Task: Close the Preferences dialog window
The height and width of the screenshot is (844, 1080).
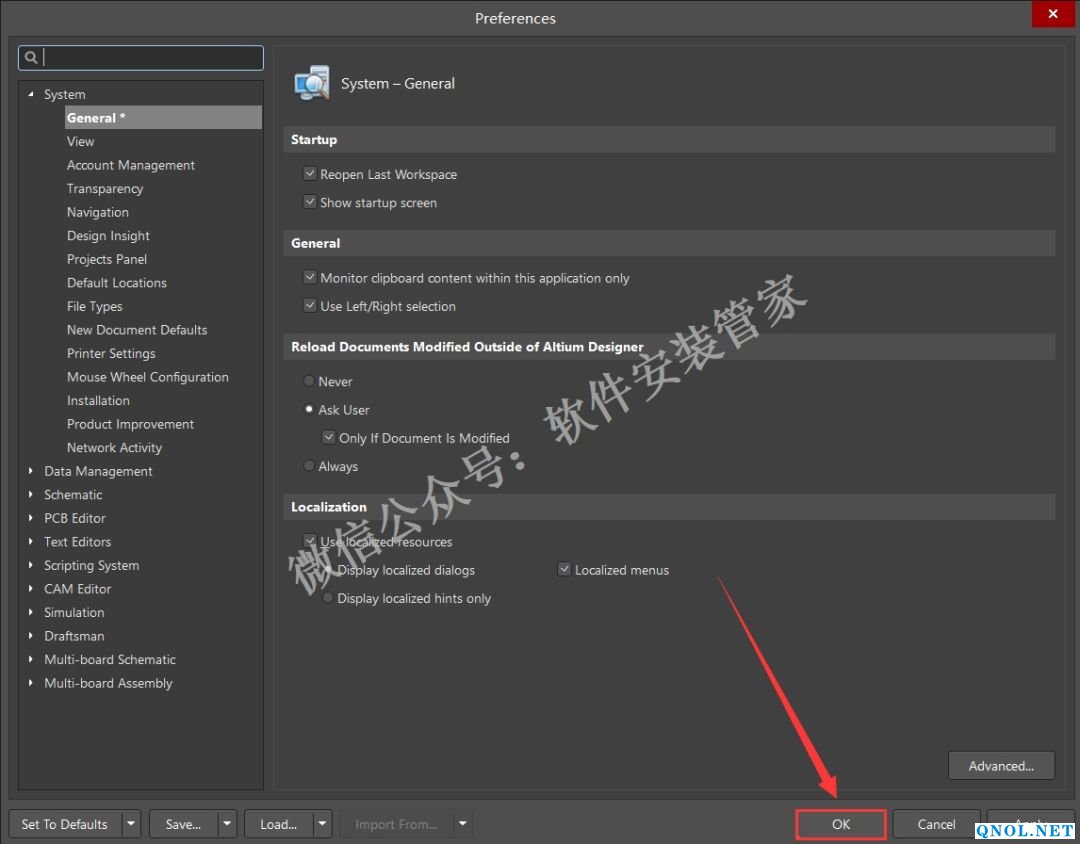Action: pos(1052,14)
